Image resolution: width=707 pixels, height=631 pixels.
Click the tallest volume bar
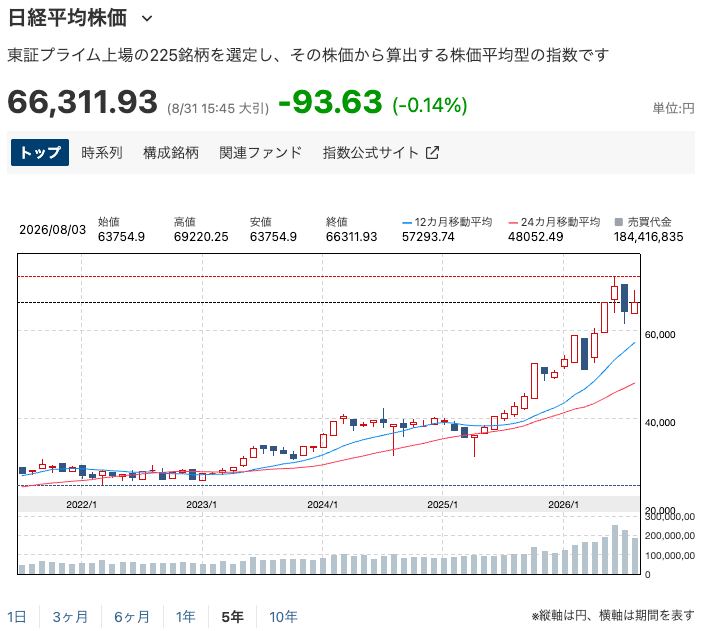(x=615, y=549)
